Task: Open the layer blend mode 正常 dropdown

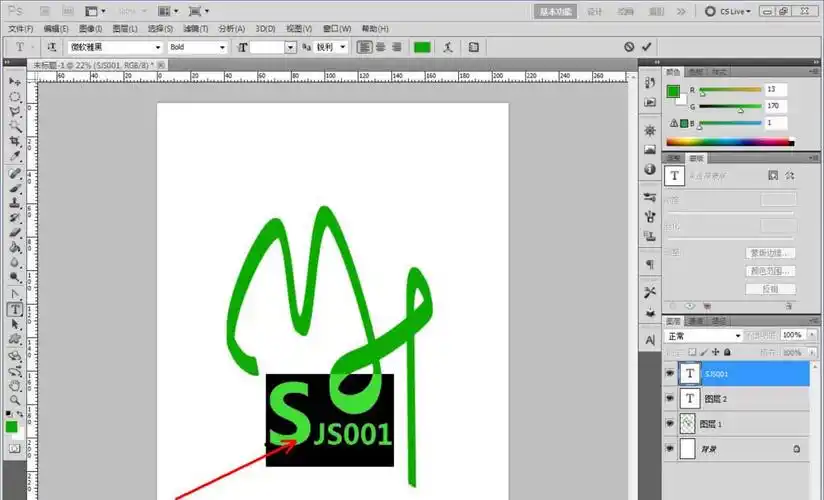Action: click(x=704, y=336)
